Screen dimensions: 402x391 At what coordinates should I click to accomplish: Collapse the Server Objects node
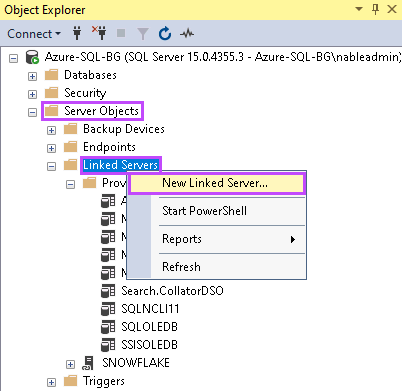32,113
